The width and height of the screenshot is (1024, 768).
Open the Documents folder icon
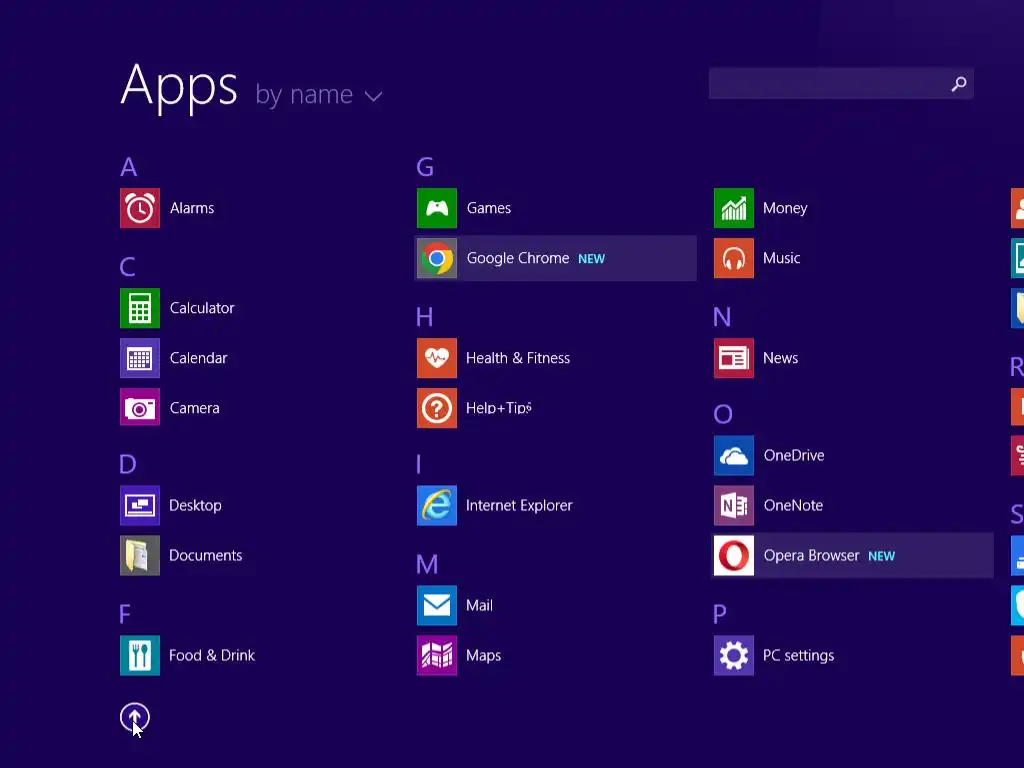(140, 556)
